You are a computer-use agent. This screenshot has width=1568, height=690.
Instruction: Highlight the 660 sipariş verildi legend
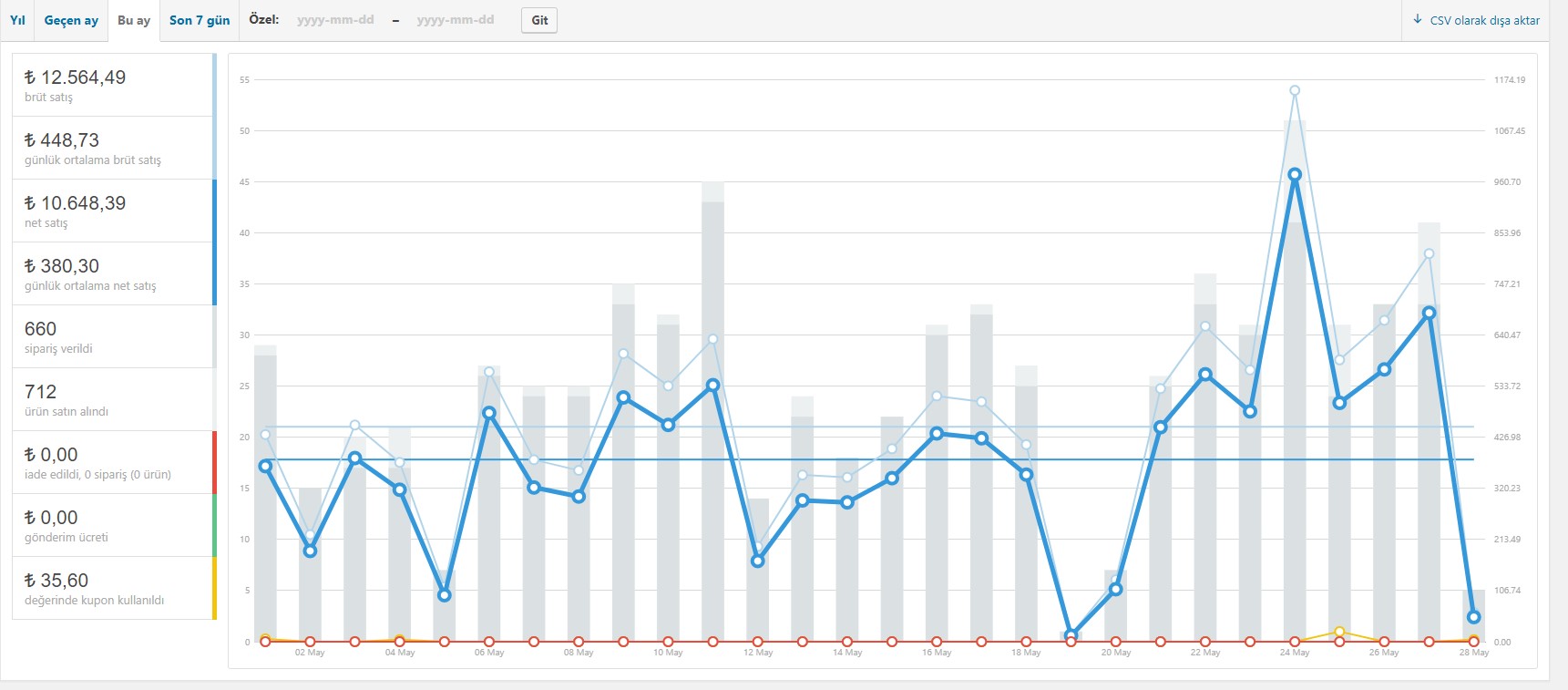point(114,336)
